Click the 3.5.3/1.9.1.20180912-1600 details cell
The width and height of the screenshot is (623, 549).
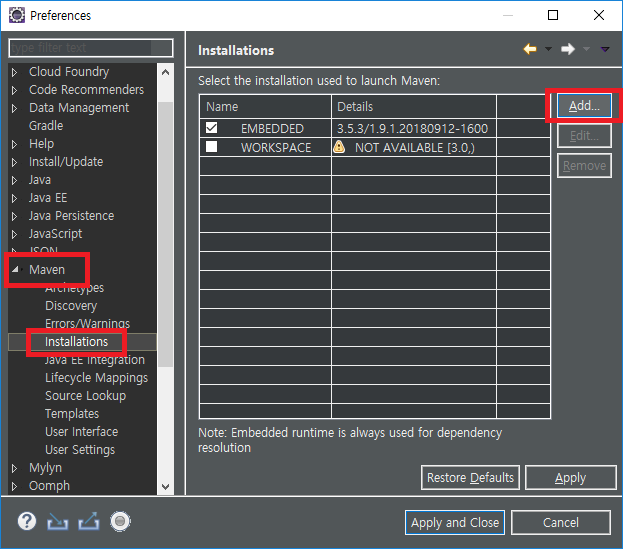coord(412,128)
